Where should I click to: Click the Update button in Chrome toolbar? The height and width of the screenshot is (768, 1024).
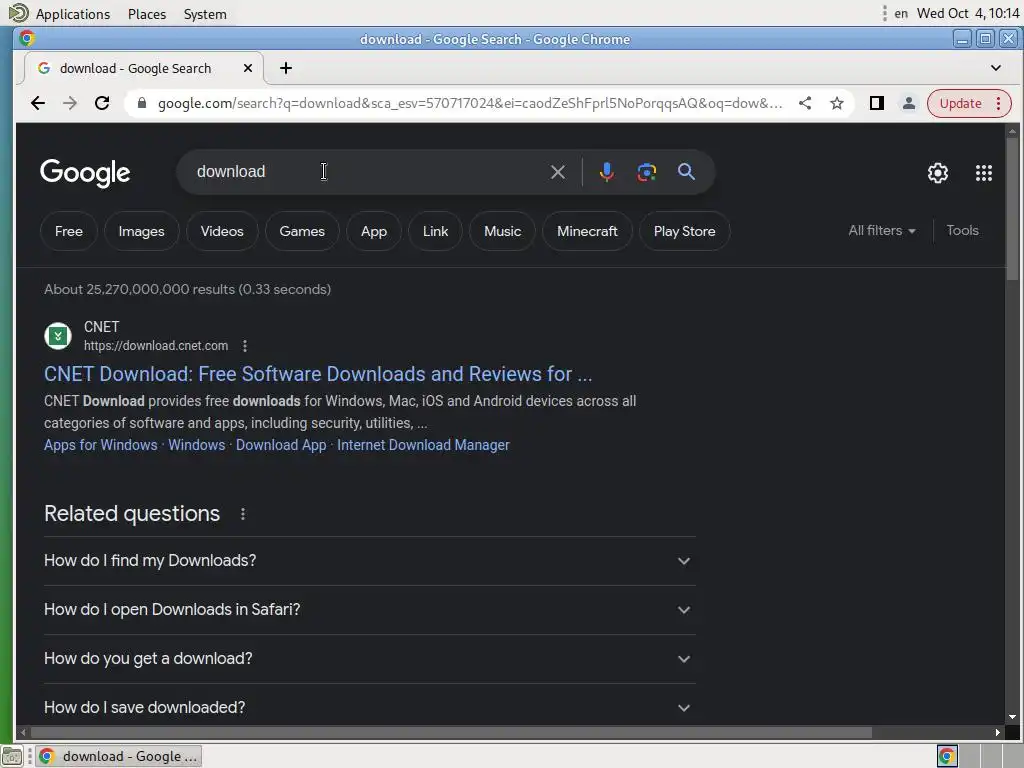pos(969,103)
